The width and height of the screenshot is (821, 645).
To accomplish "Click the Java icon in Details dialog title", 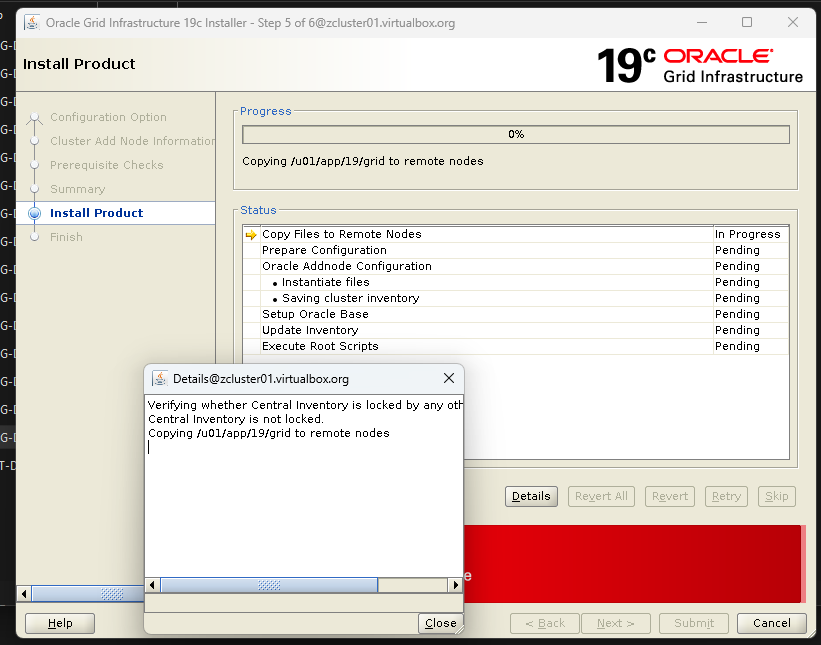I will (159, 379).
